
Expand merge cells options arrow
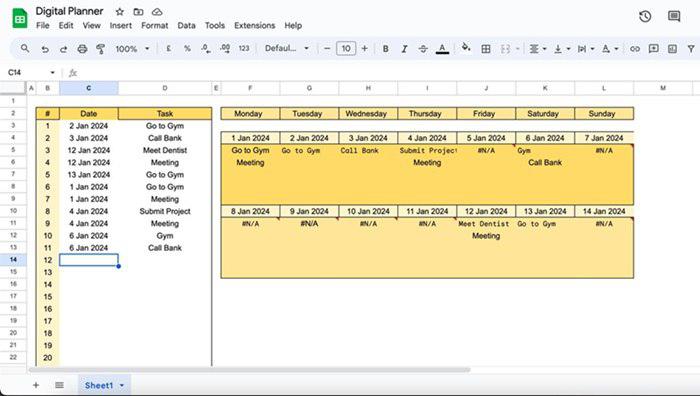point(518,49)
